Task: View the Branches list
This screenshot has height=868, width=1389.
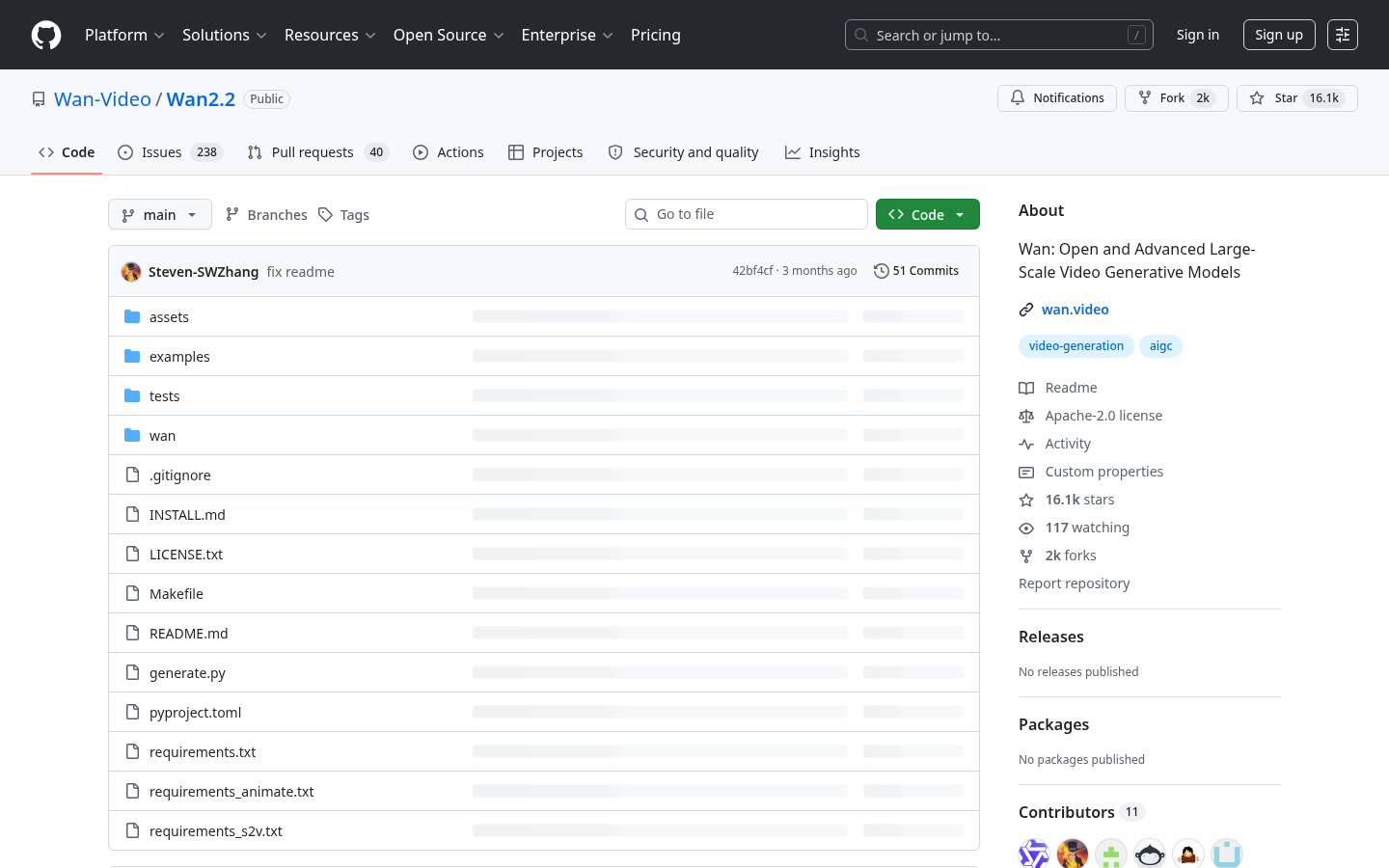Action: point(266,214)
